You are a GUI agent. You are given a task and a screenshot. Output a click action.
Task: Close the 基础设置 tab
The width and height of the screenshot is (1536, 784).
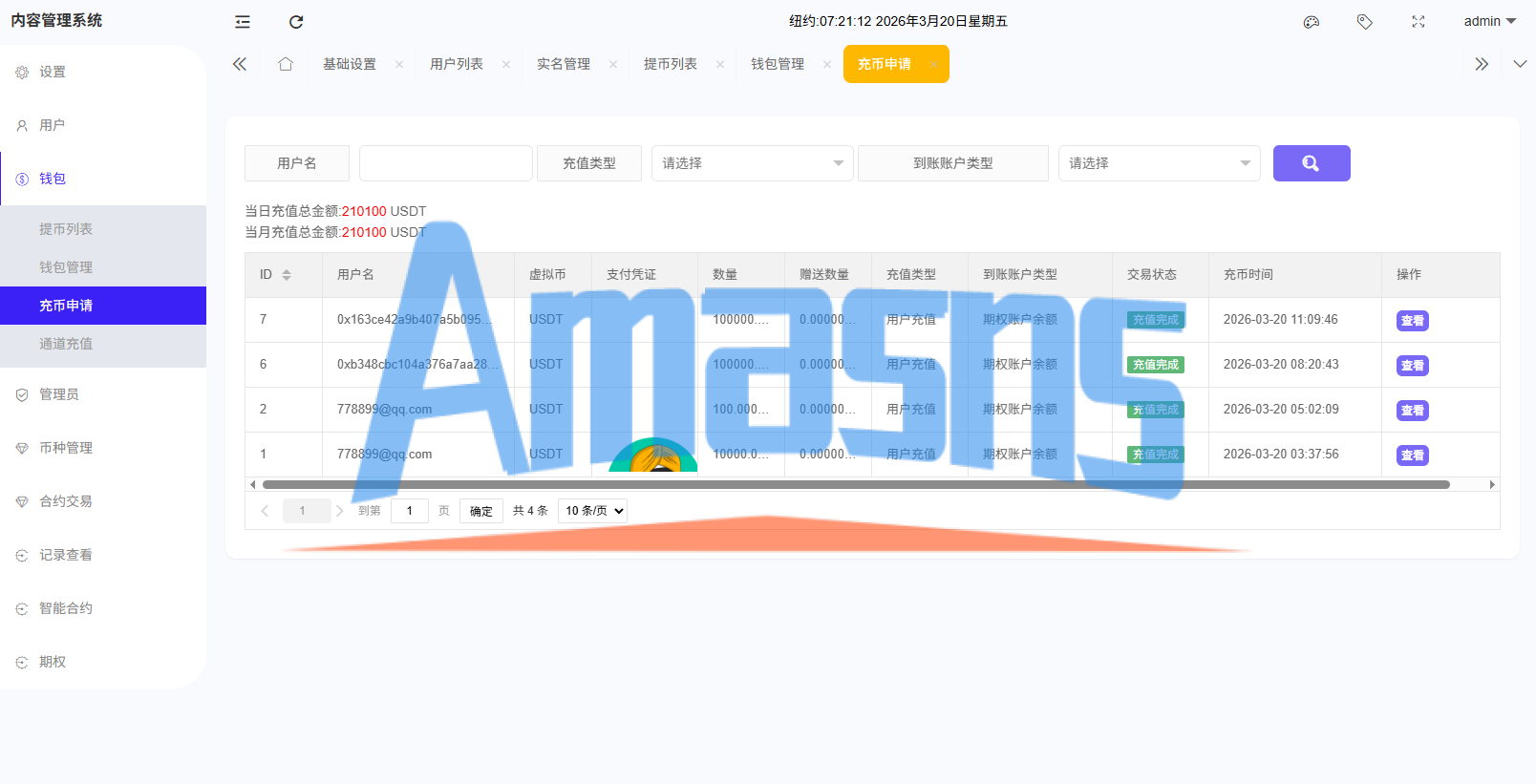(x=399, y=64)
